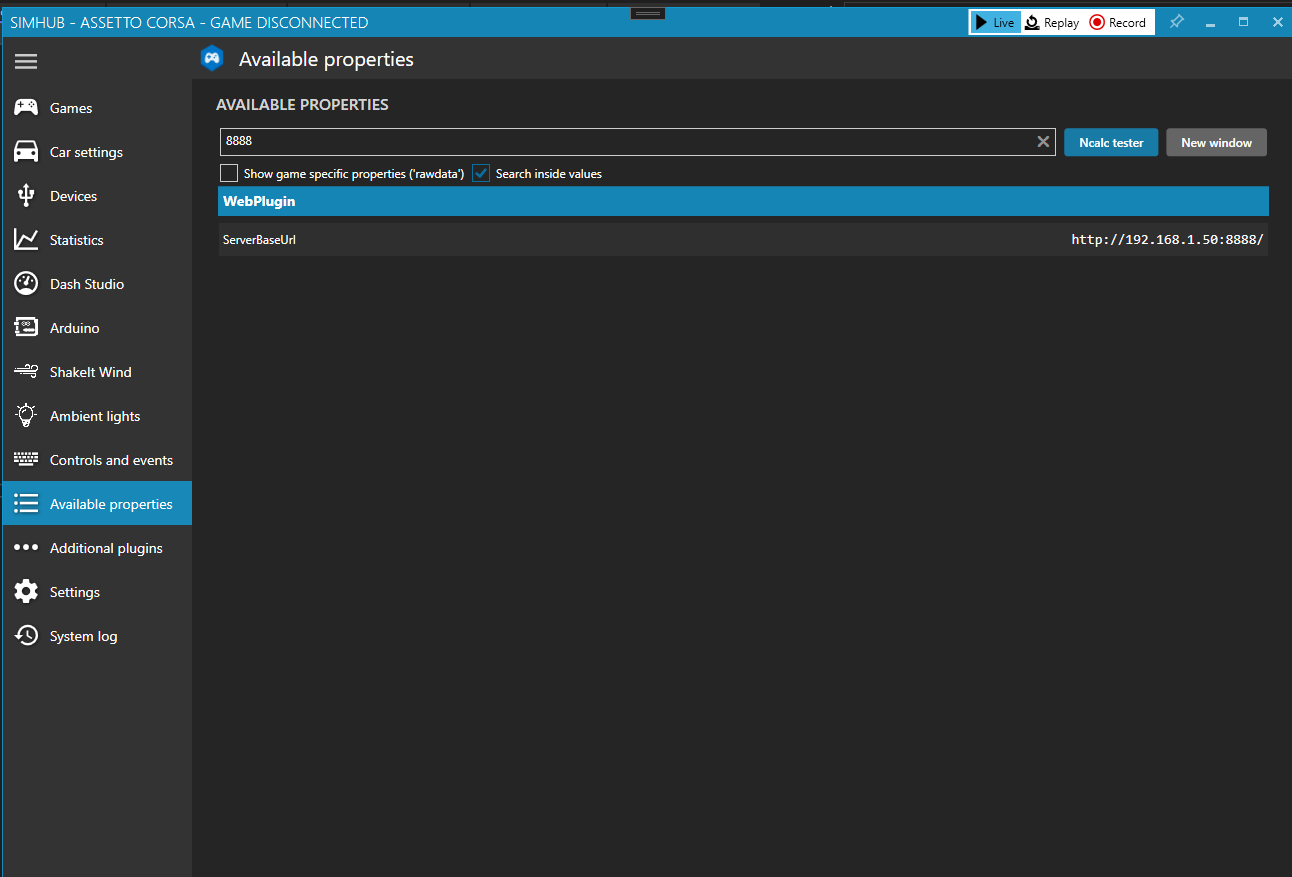Click the Dash Studio gauge icon
1292x877 pixels.
click(x=26, y=284)
